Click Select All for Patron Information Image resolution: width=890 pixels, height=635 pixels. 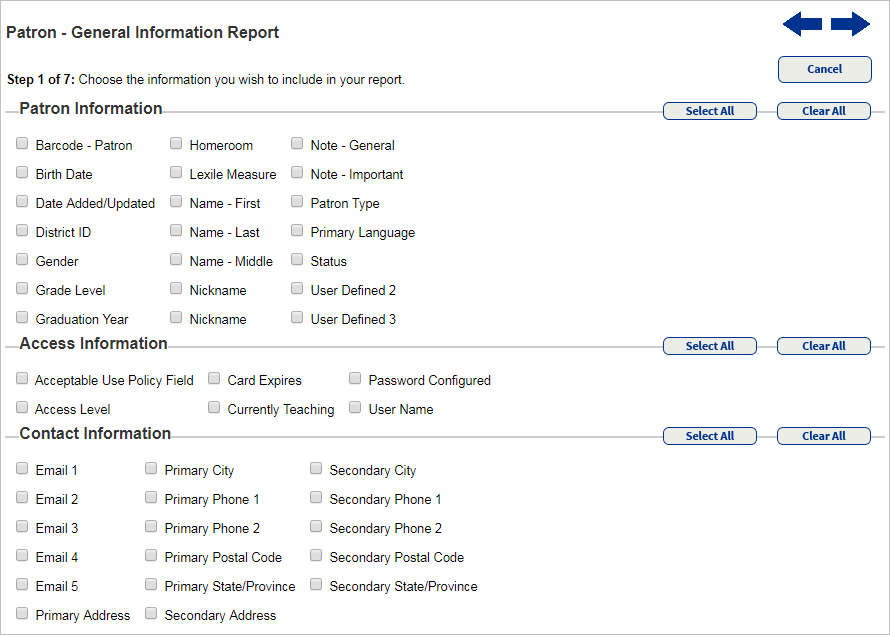(710, 110)
